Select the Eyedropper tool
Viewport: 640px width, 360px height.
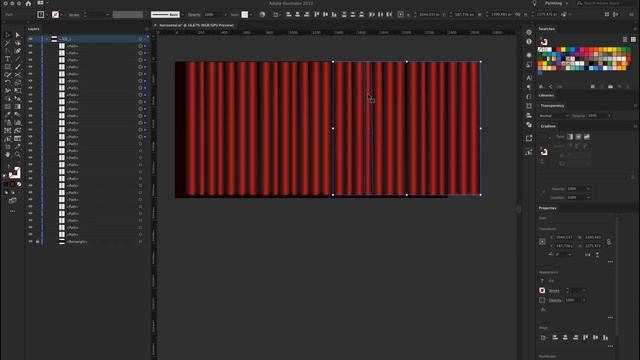tap(7, 115)
